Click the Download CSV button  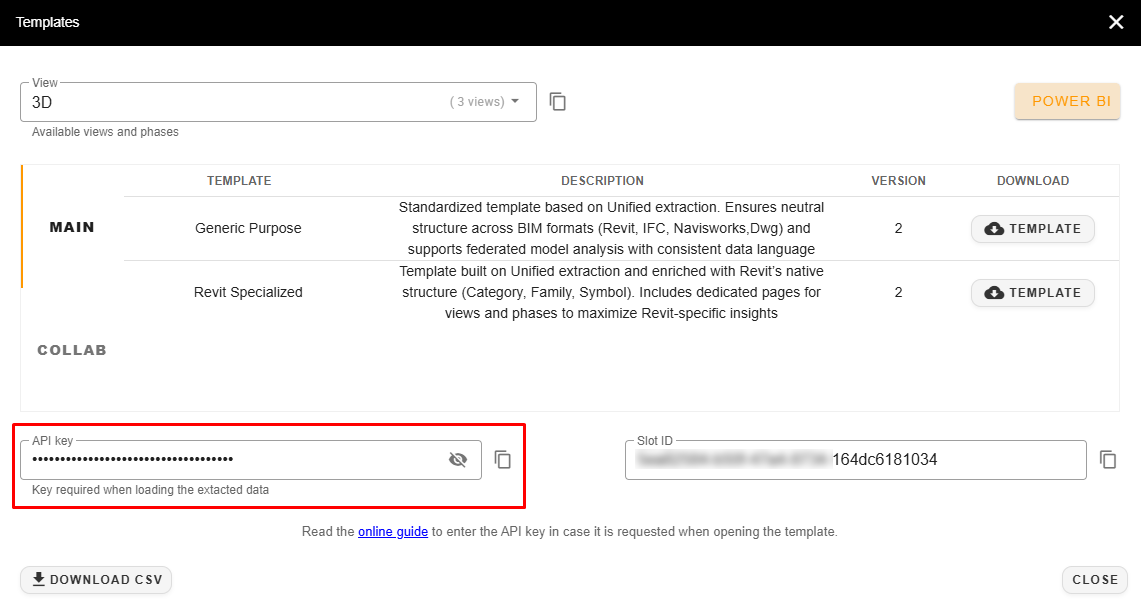point(96,580)
